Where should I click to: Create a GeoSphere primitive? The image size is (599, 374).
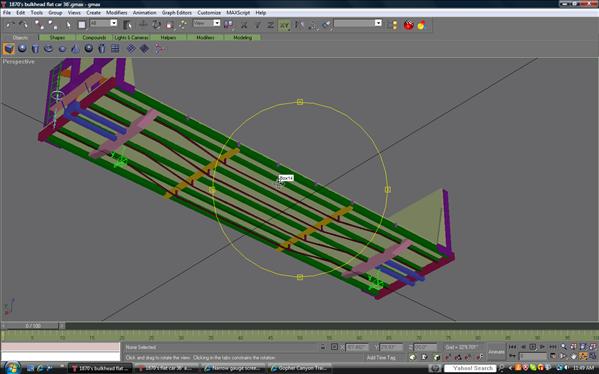click(89, 48)
